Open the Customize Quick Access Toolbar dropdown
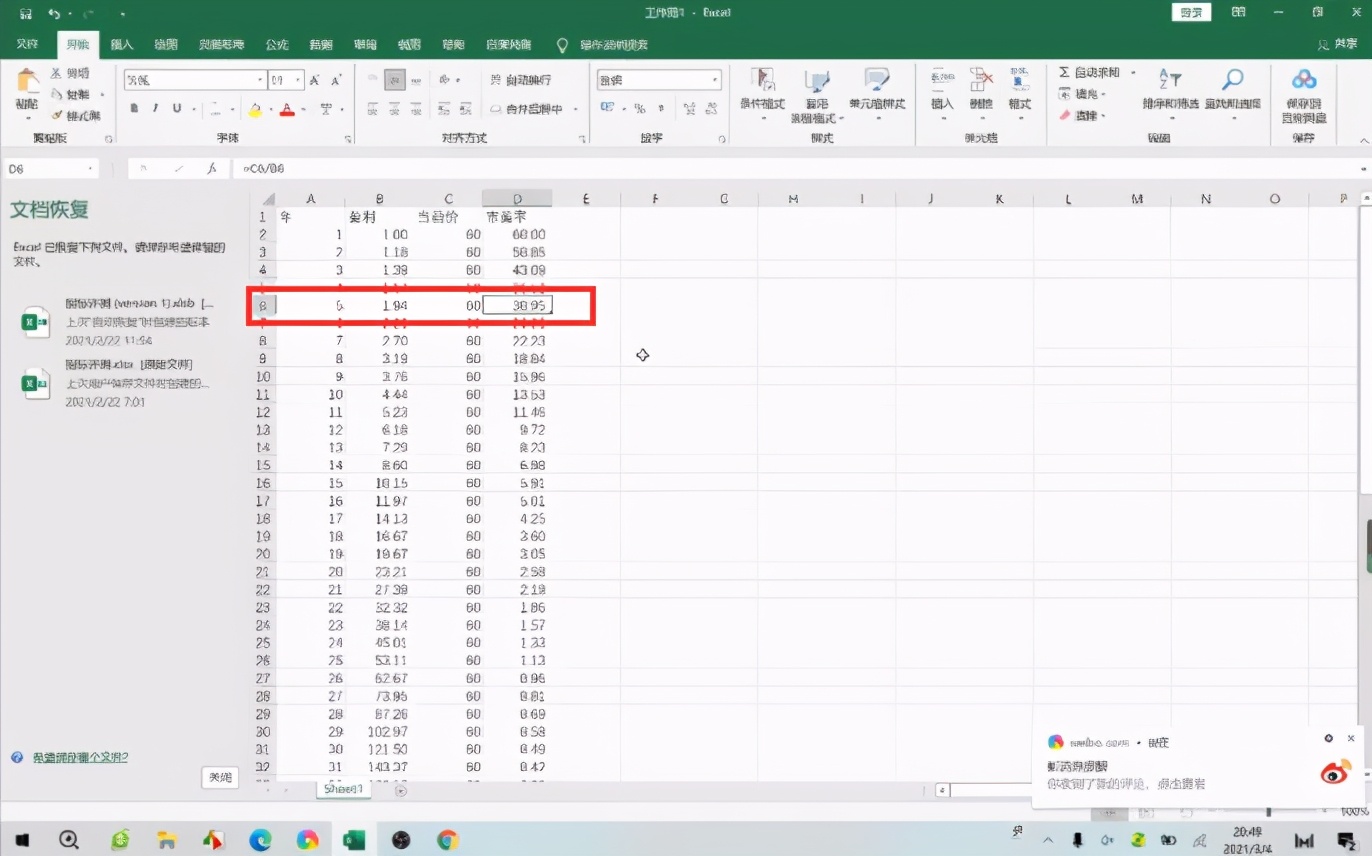 pyautogui.click(x=122, y=14)
